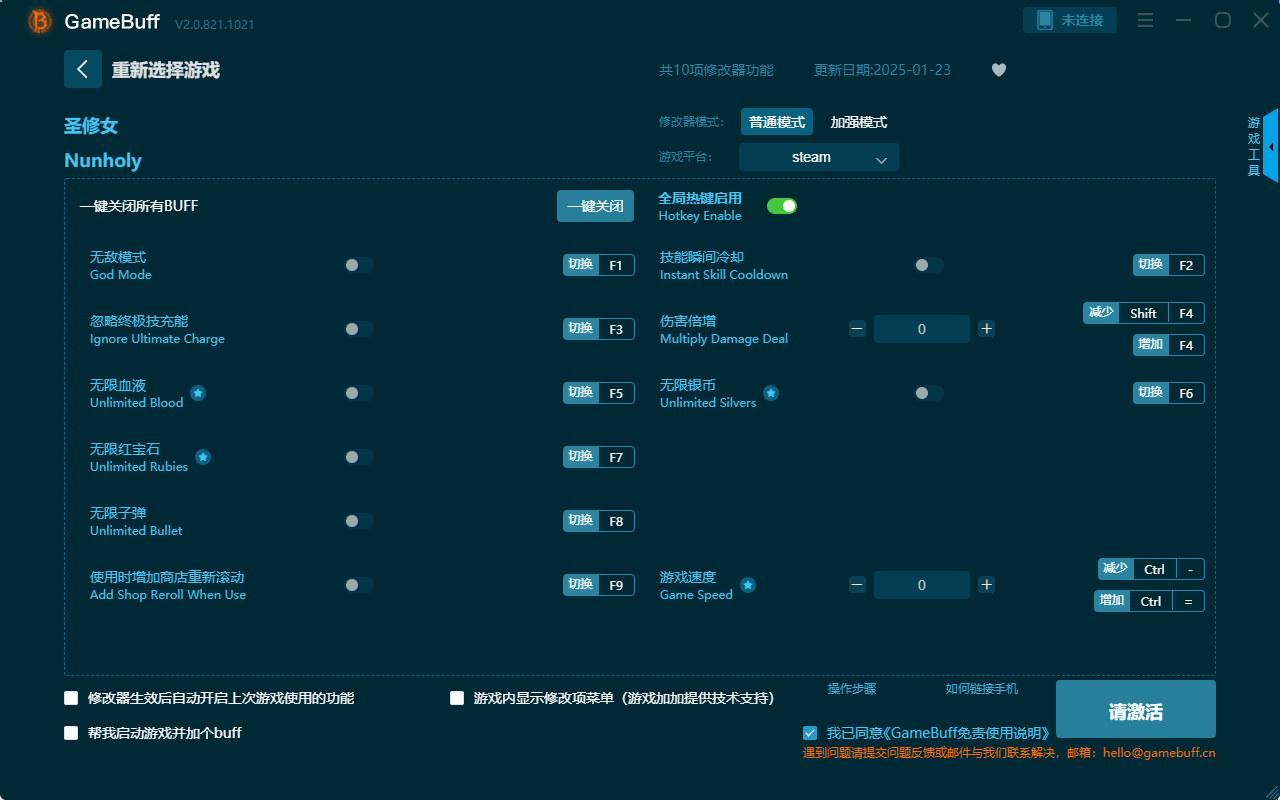Click 一键关闭 to disable all buffs
The width and height of the screenshot is (1280, 800).
tap(595, 205)
